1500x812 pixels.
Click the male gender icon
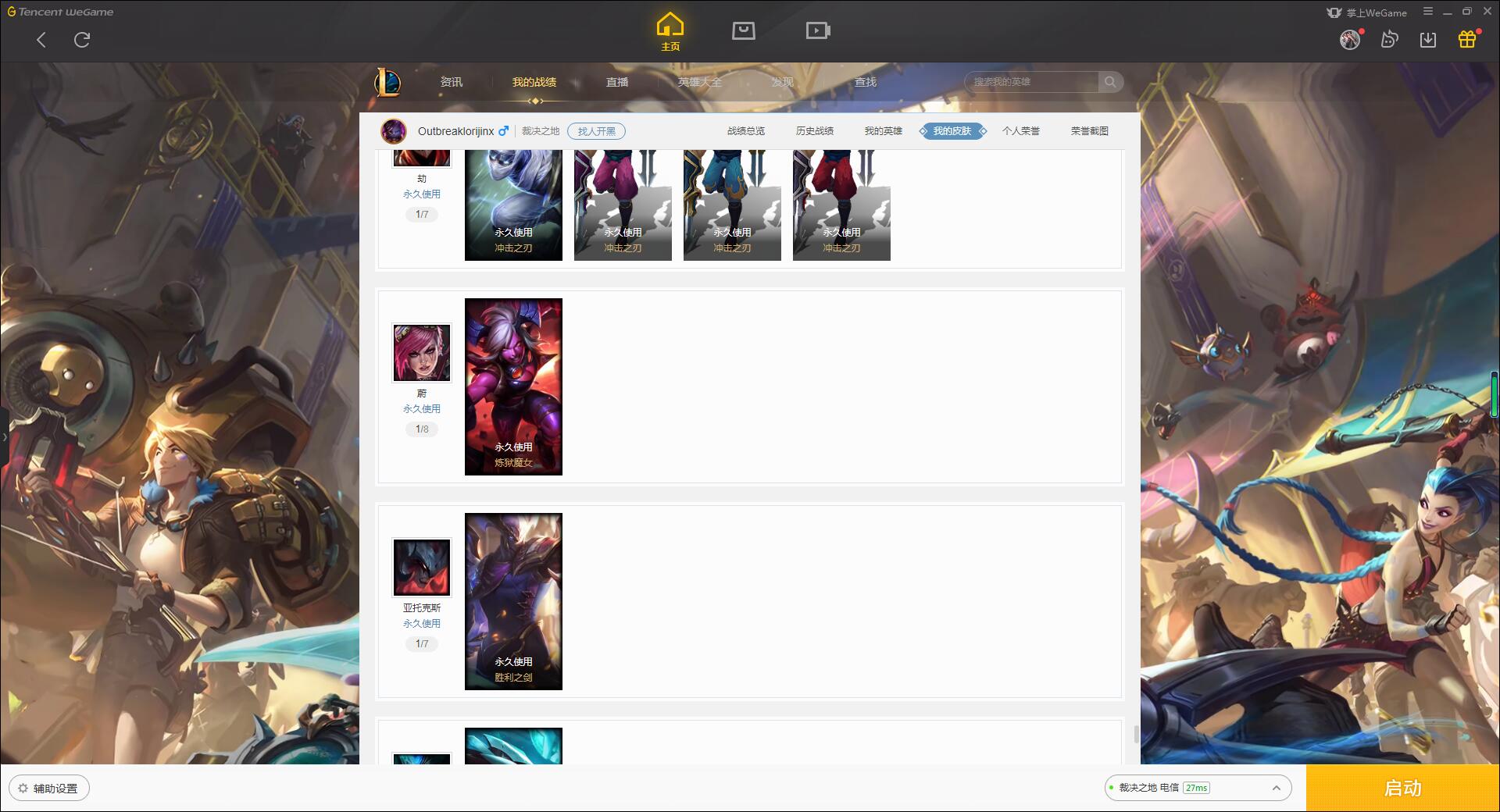[x=503, y=131]
